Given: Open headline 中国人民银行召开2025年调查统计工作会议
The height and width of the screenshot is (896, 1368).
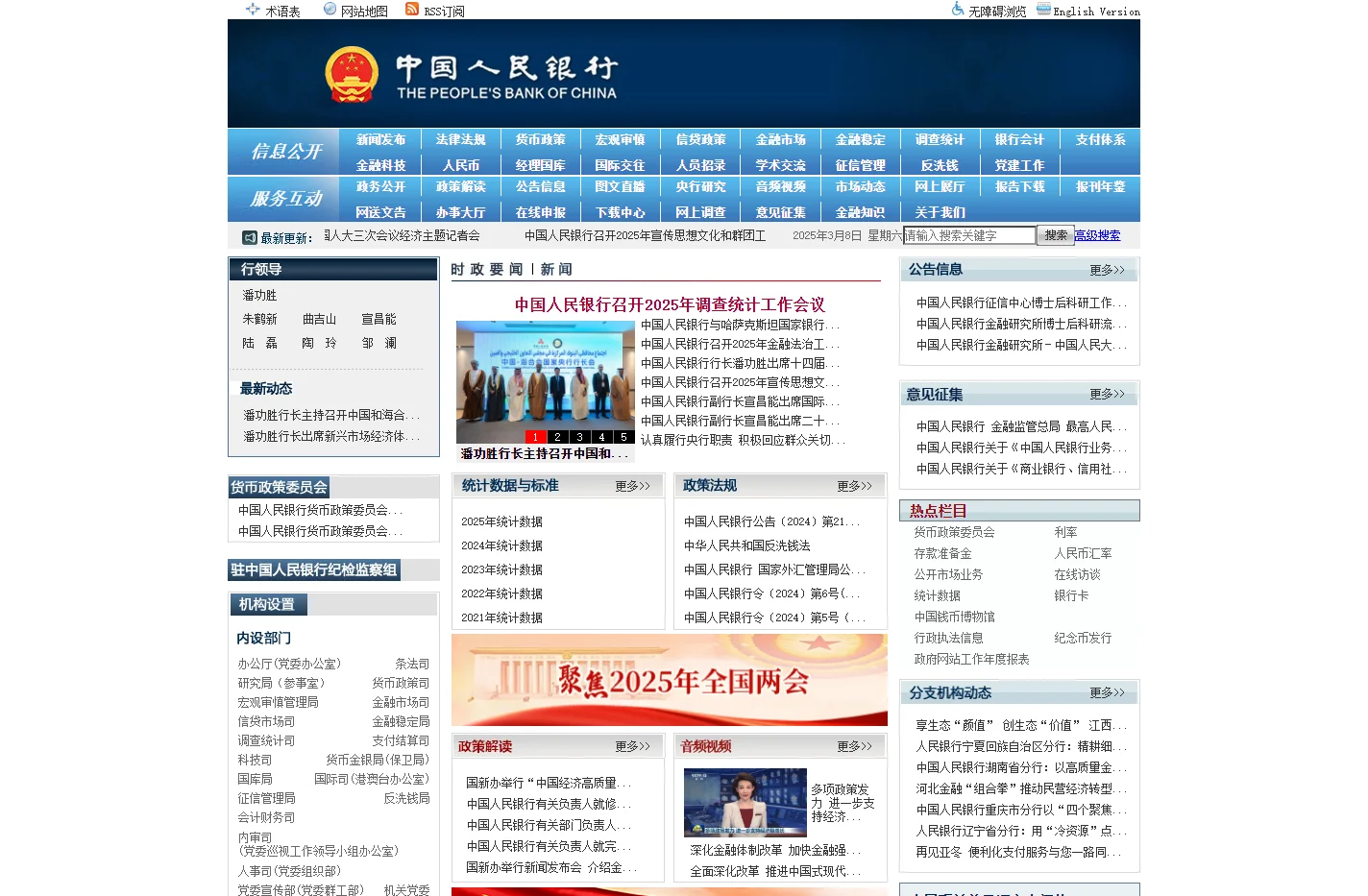Looking at the screenshot, I should 670,304.
